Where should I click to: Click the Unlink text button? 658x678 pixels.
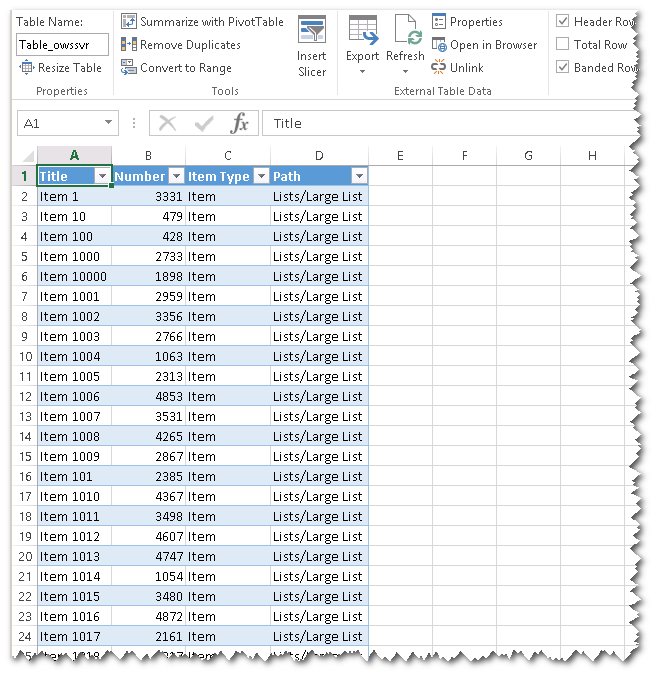pos(466,67)
